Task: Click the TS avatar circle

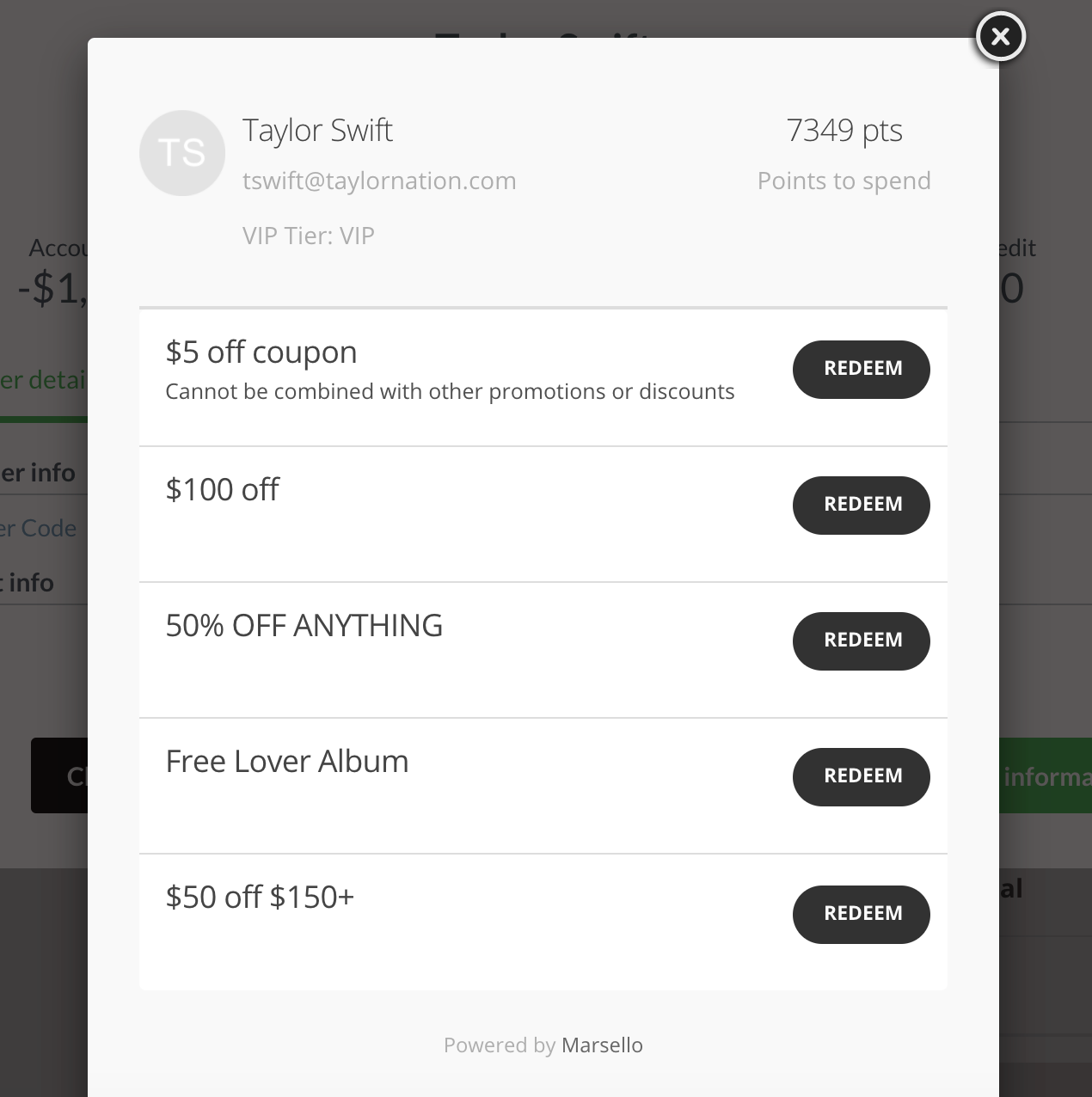Action: [182, 153]
